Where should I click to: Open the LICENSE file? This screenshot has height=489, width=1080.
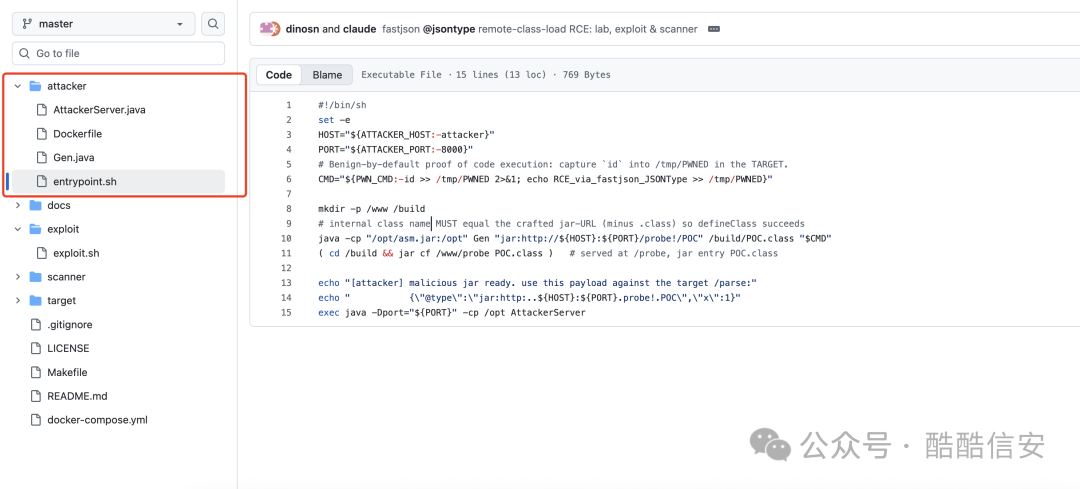click(x=68, y=348)
